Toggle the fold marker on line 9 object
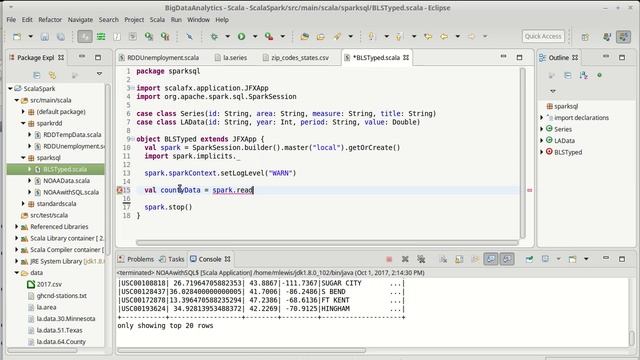Screen dimensions: 640x360 click(x=132, y=139)
